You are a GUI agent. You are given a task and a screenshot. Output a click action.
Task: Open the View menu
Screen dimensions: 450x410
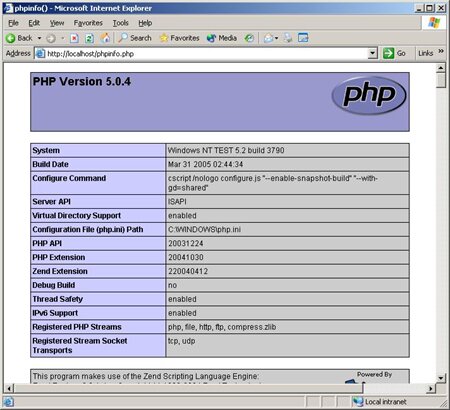point(57,23)
